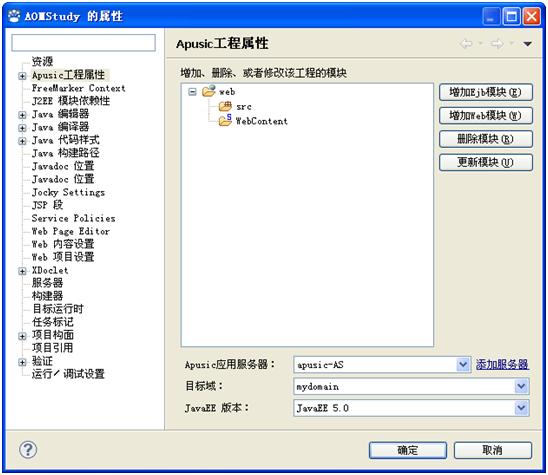Open the view menu black triangle

click(527, 44)
